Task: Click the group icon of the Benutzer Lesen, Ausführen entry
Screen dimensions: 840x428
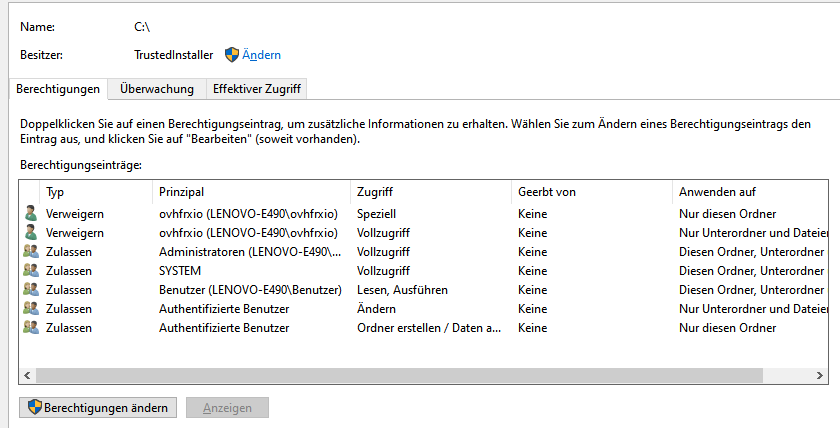Action: click(31, 290)
